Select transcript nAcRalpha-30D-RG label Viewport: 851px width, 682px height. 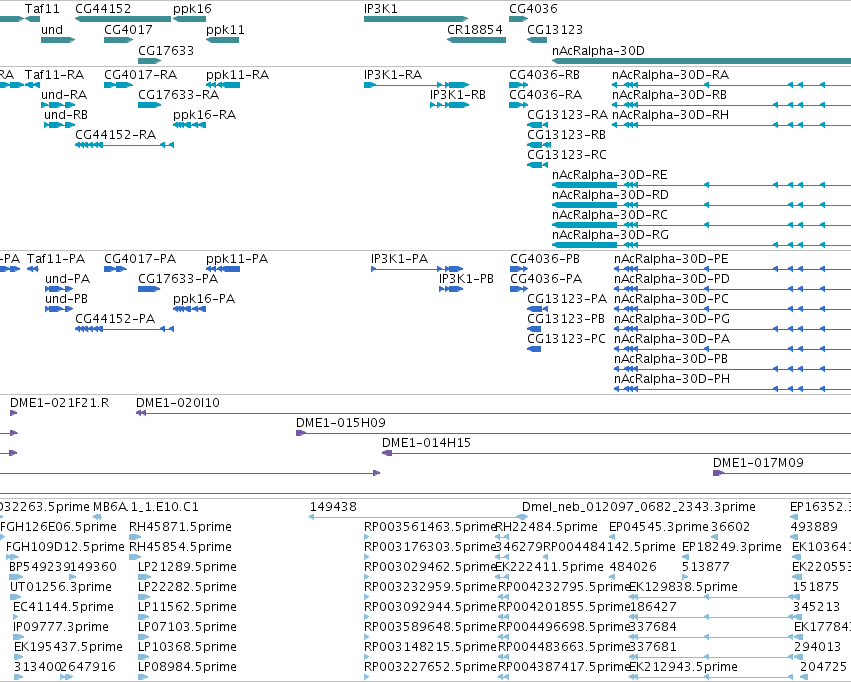610,234
